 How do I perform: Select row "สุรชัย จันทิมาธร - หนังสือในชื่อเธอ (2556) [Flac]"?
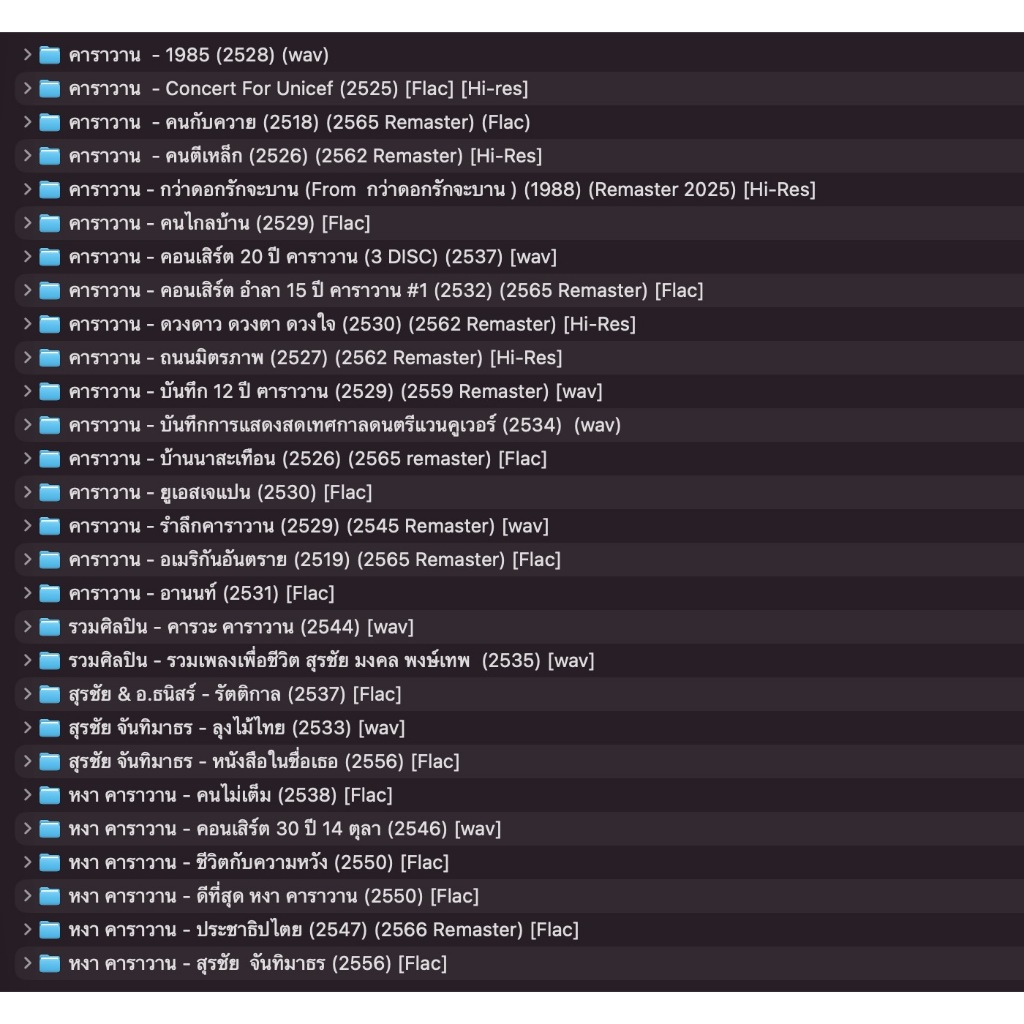click(519, 761)
